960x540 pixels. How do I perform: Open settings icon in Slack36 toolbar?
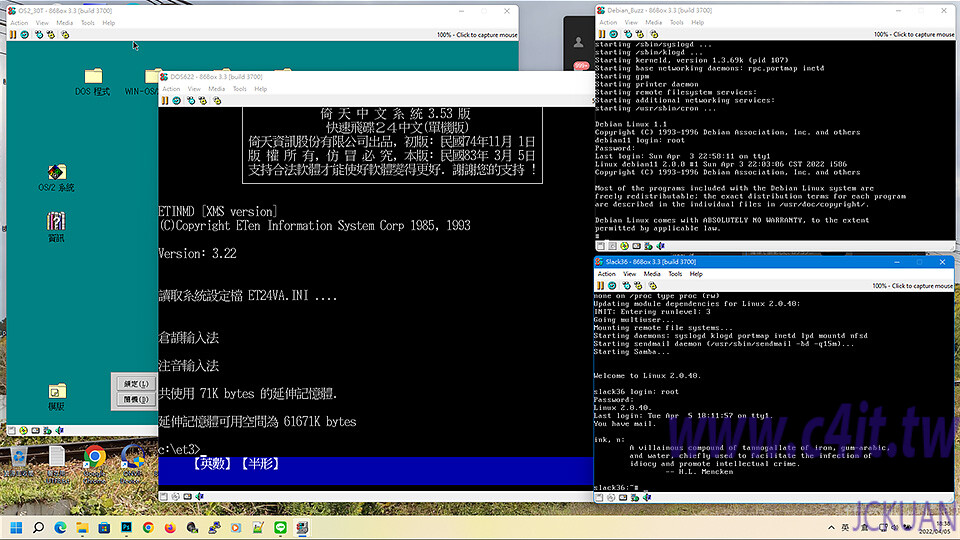(x=653, y=286)
